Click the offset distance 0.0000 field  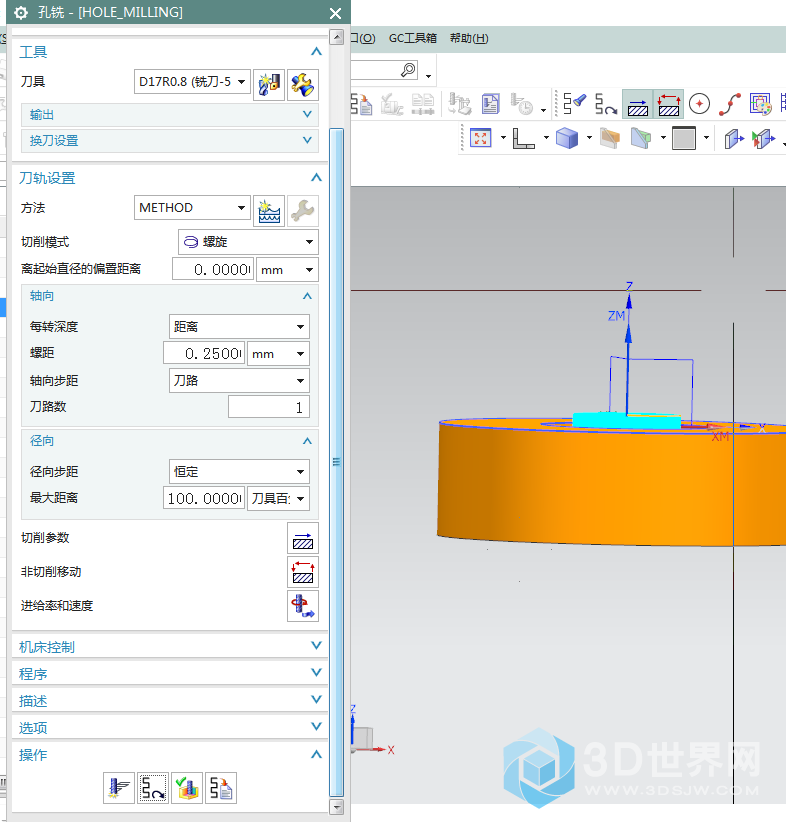[213, 269]
